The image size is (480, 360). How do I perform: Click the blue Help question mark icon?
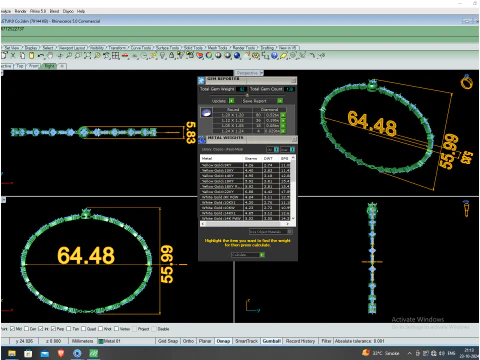(x=274, y=56)
